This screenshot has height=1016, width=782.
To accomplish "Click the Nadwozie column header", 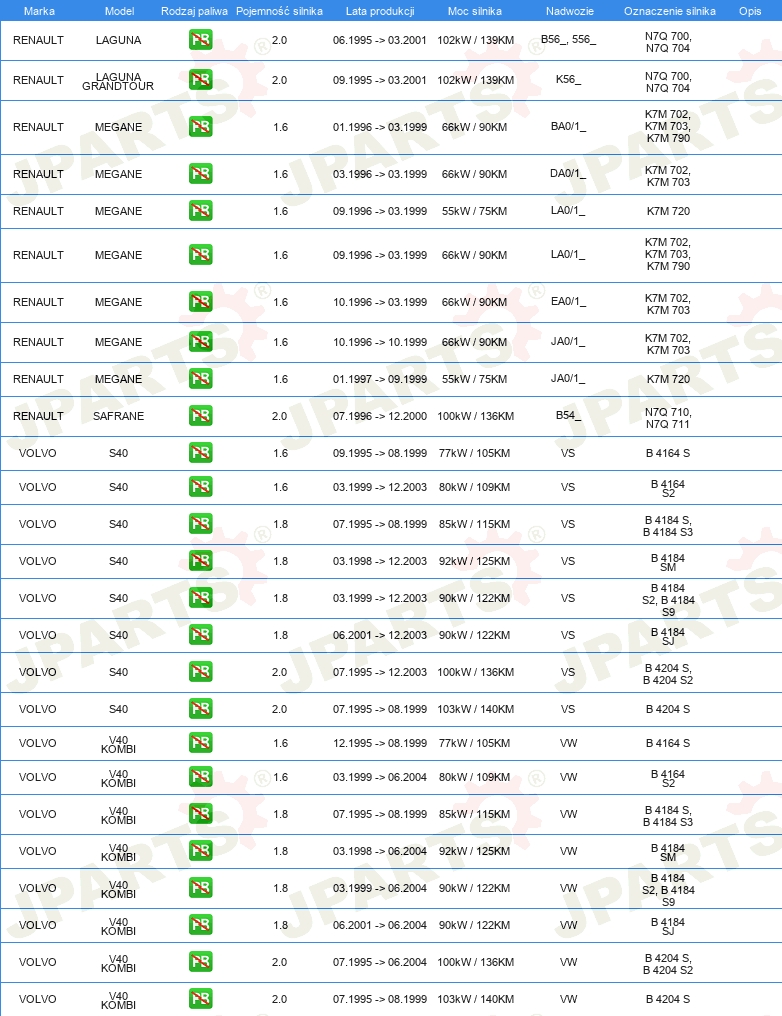I will [x=569, y=11].
